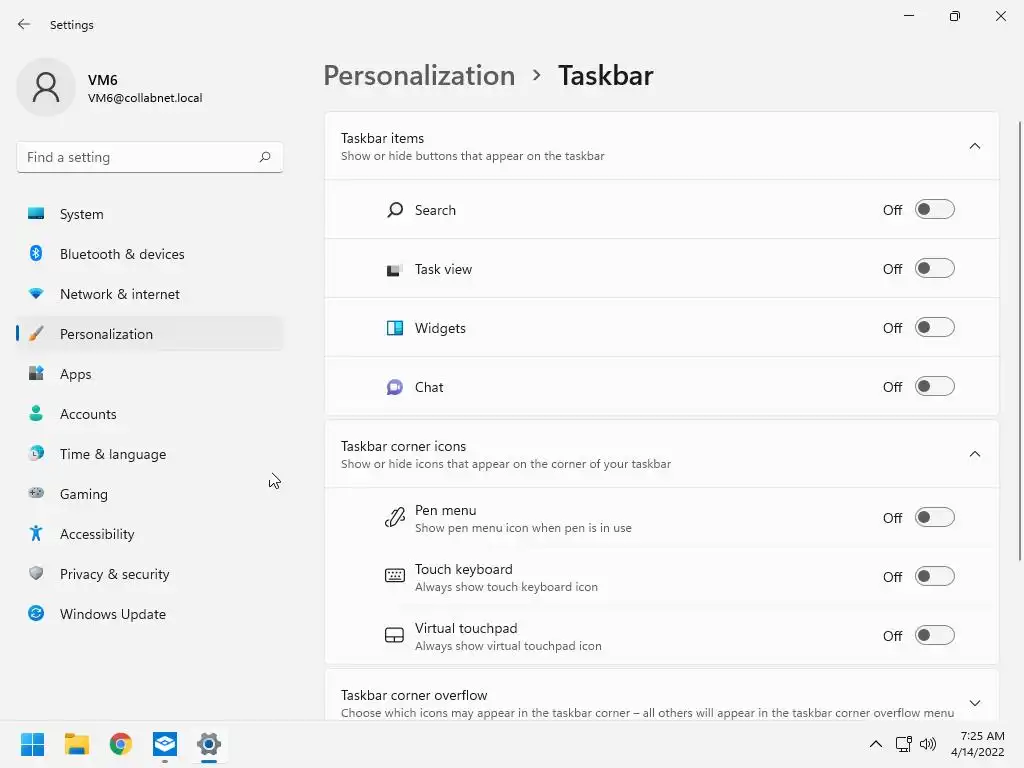Viewport: 1024px width, 768px height.
Task: Click the volume speaker icon in system tray
Action: coord(927,744)
